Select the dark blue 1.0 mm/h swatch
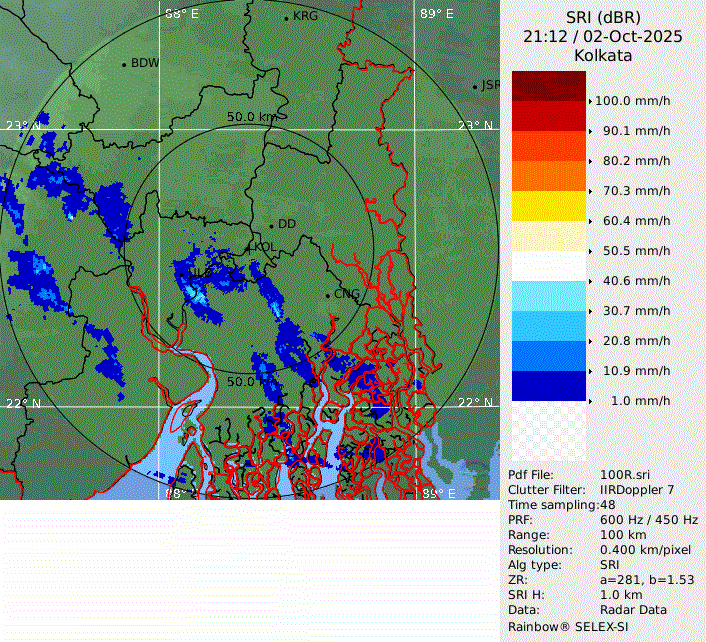 click(549, 386)
